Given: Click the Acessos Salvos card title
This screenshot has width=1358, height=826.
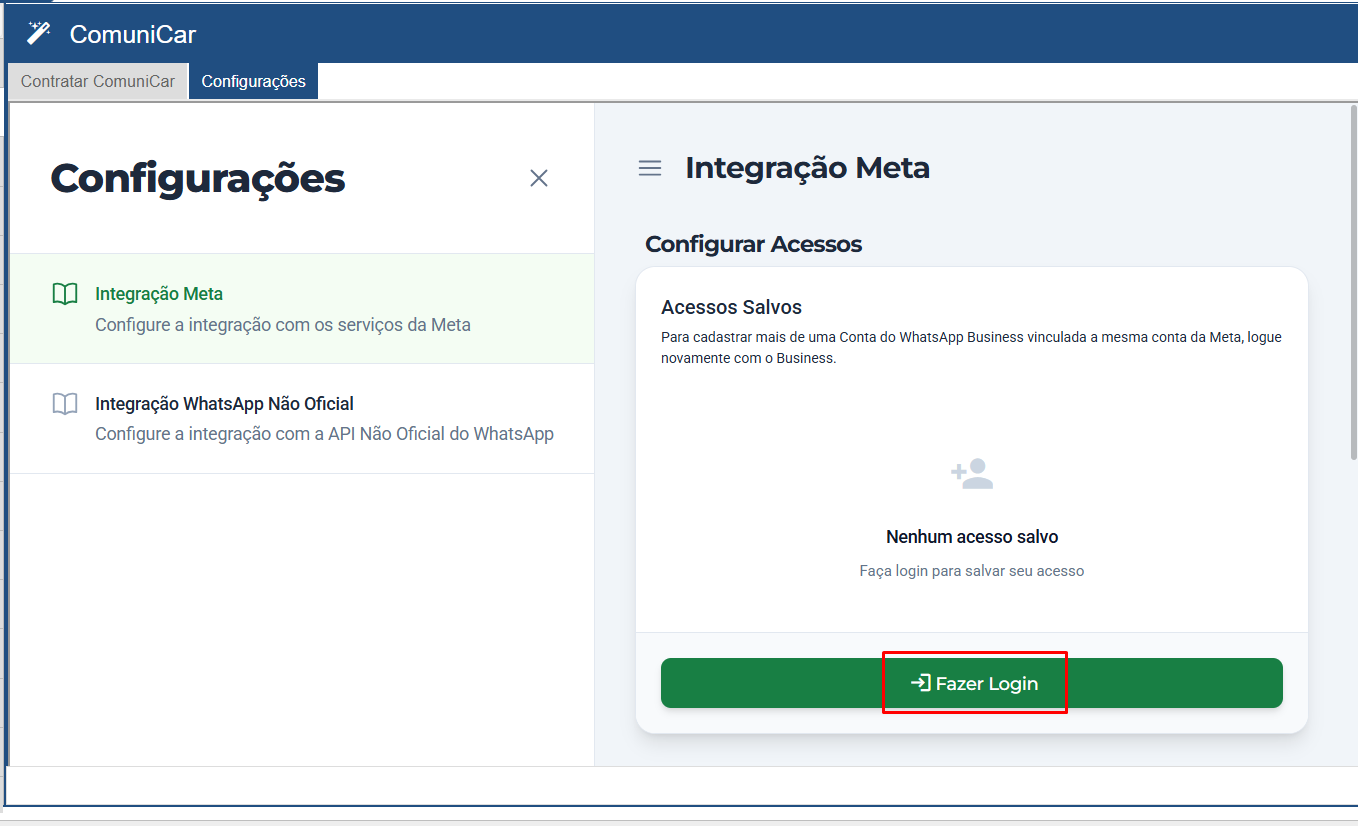Looking at the screenshot, I should coord(732,307).
